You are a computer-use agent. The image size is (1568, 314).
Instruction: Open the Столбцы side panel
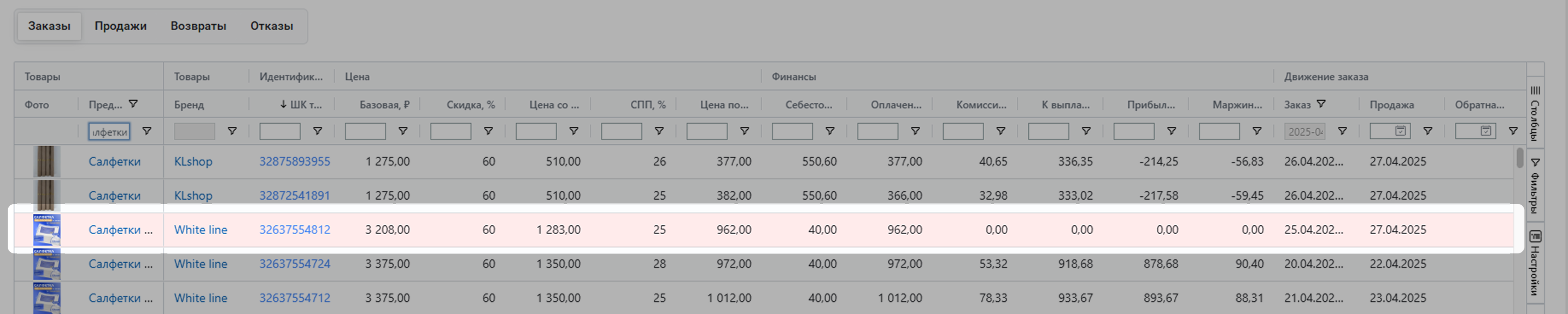pyautogui.click(x=1535, y=112)
